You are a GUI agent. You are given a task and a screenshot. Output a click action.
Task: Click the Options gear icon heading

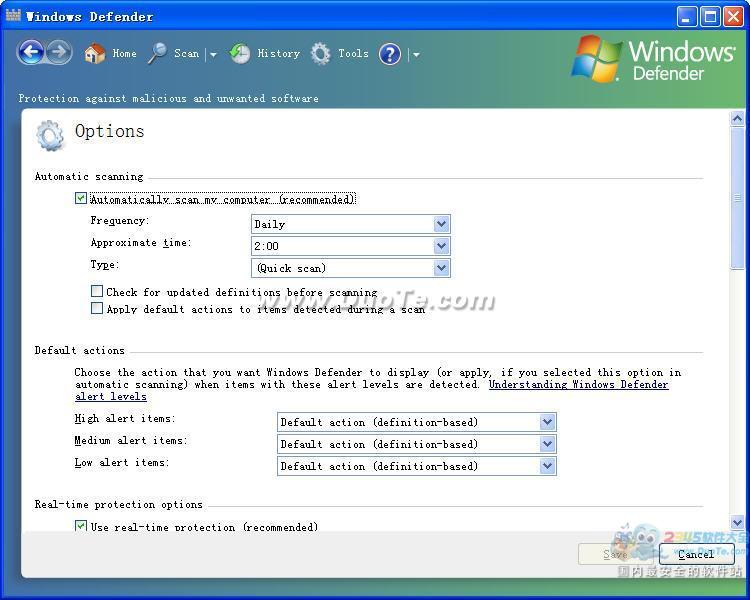click(x=50, y=135)
